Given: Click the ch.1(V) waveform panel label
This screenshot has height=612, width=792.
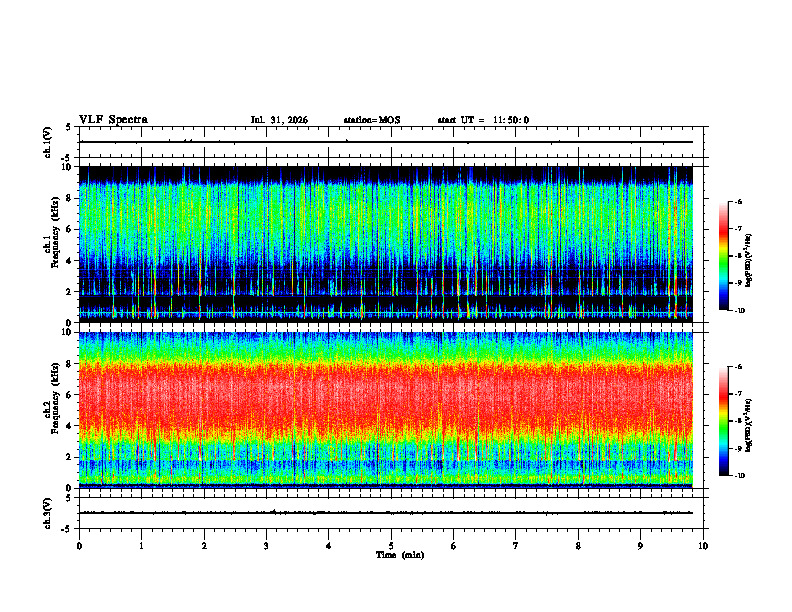Looking at the screenshot, I should [47, 142].
